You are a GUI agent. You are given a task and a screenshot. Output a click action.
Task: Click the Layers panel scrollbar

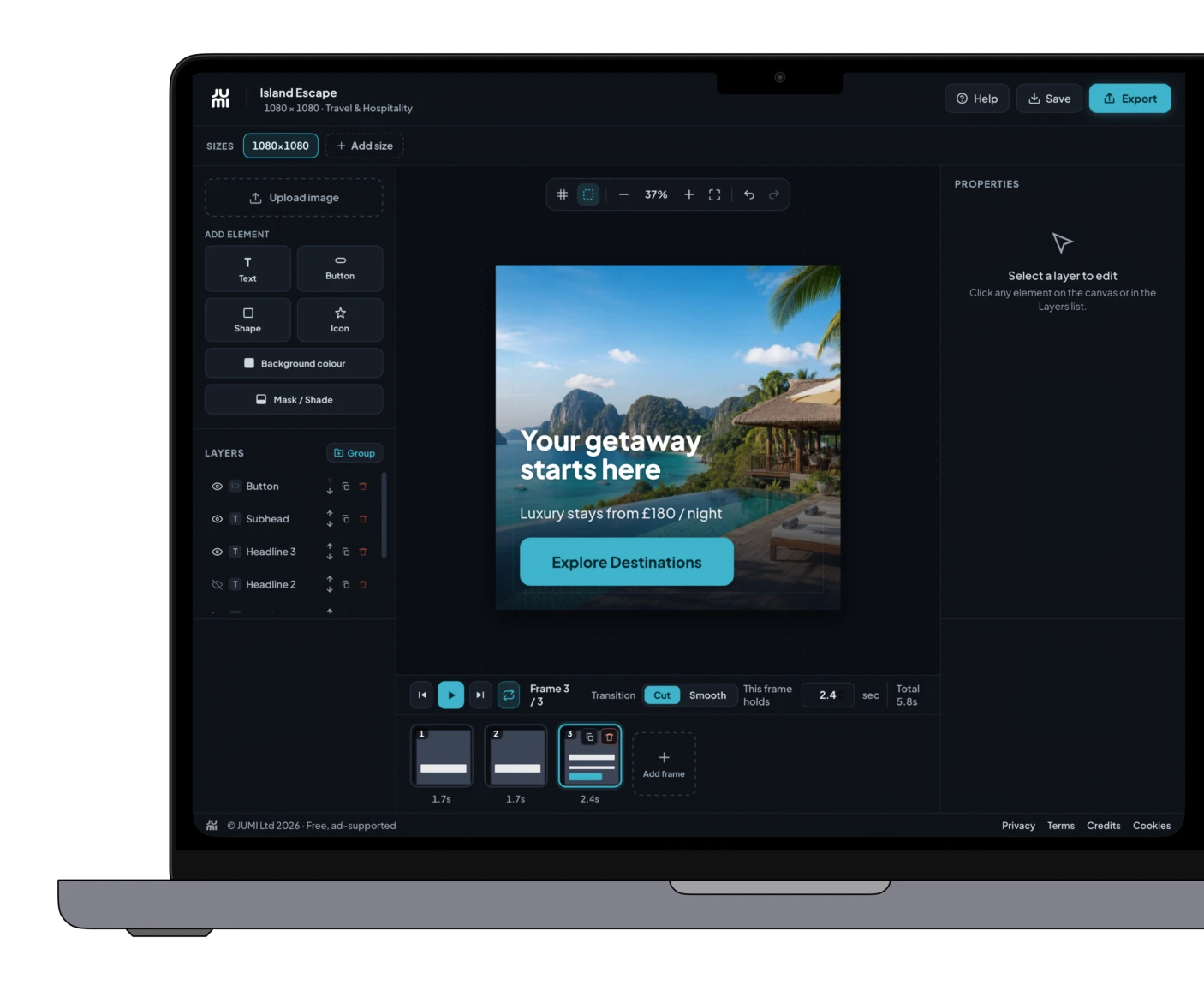[x=384, y=515]
